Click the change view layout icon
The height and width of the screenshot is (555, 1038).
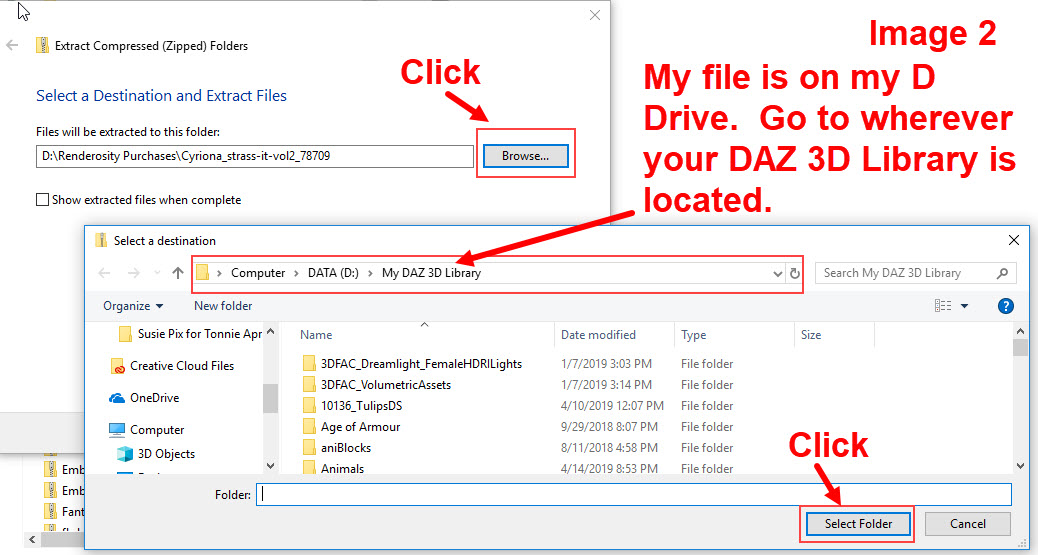point(942,306)
